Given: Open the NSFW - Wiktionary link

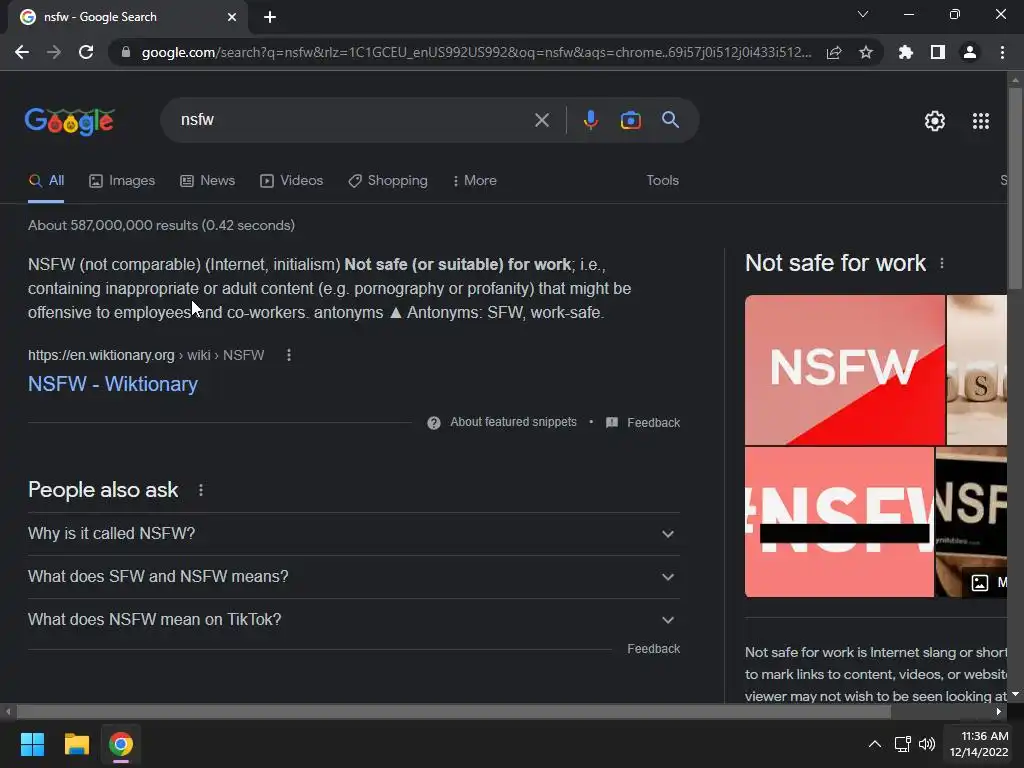Looking at the screenshot, I should [x=113, y=384].
